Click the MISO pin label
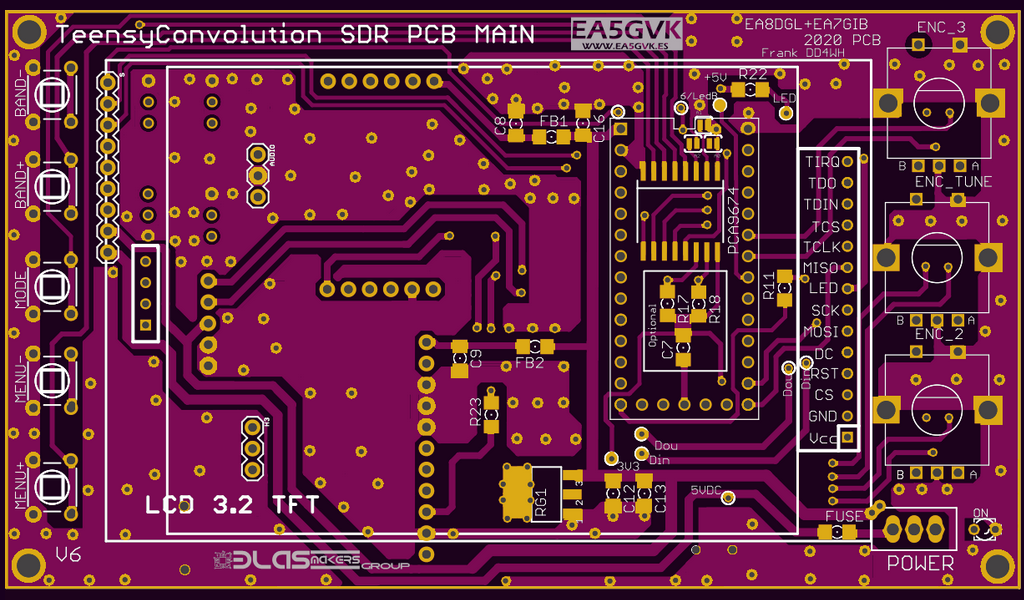1024x600 pixels. (x=821, y=268)
